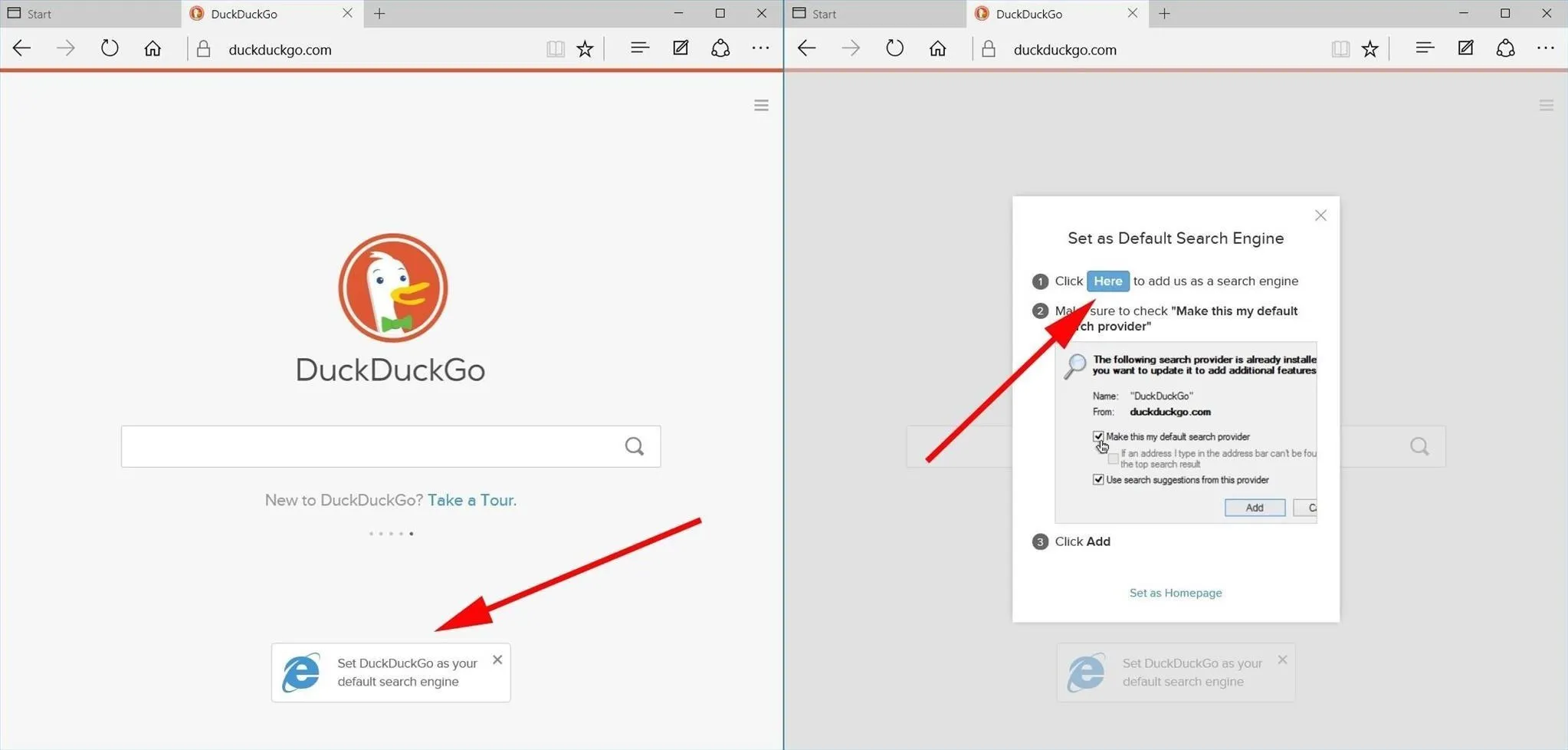This screenshot has width=1568, height=750.
Task: Close the Set as Default Search Engine dialog
Action: 1320,215
